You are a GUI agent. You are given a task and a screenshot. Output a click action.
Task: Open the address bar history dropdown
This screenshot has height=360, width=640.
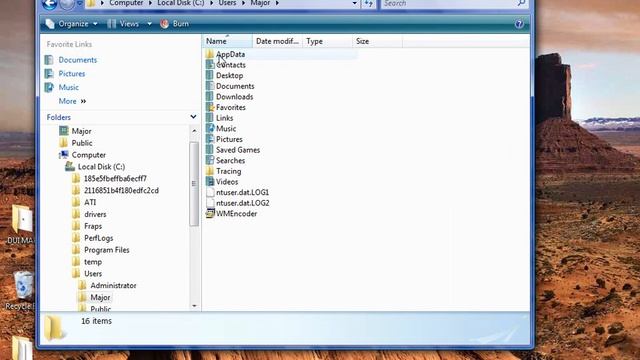pos(355,4)
